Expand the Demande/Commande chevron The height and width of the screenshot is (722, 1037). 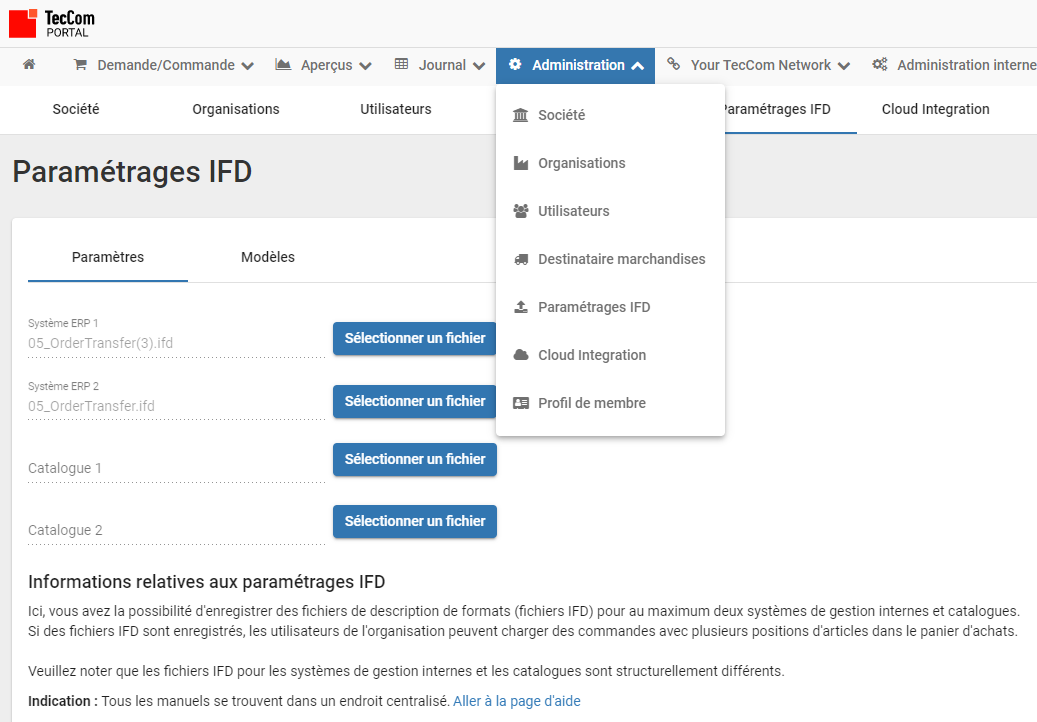pyautogui.click(x=248, y=66)
